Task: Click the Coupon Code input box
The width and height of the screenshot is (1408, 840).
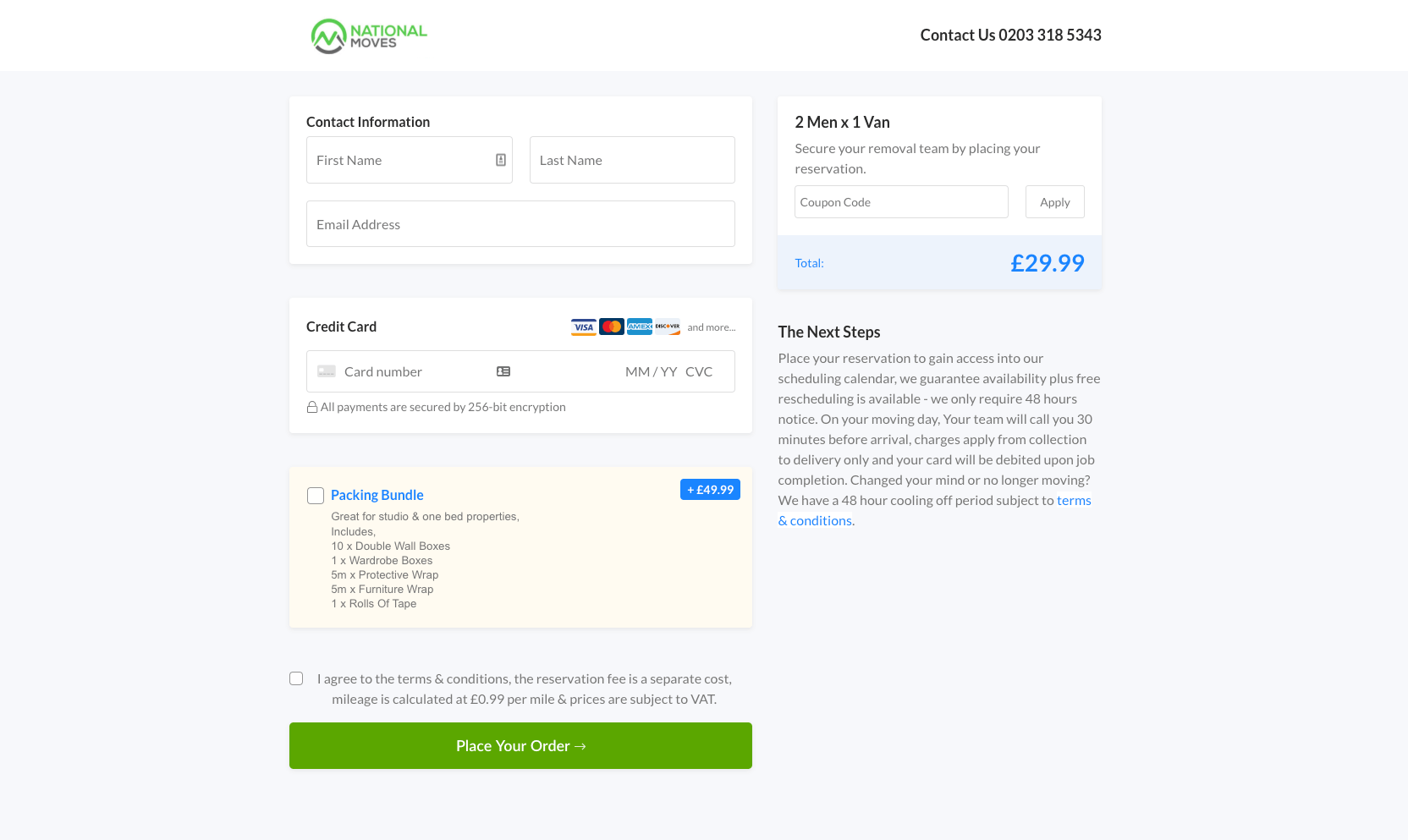Action: point(901,202)
